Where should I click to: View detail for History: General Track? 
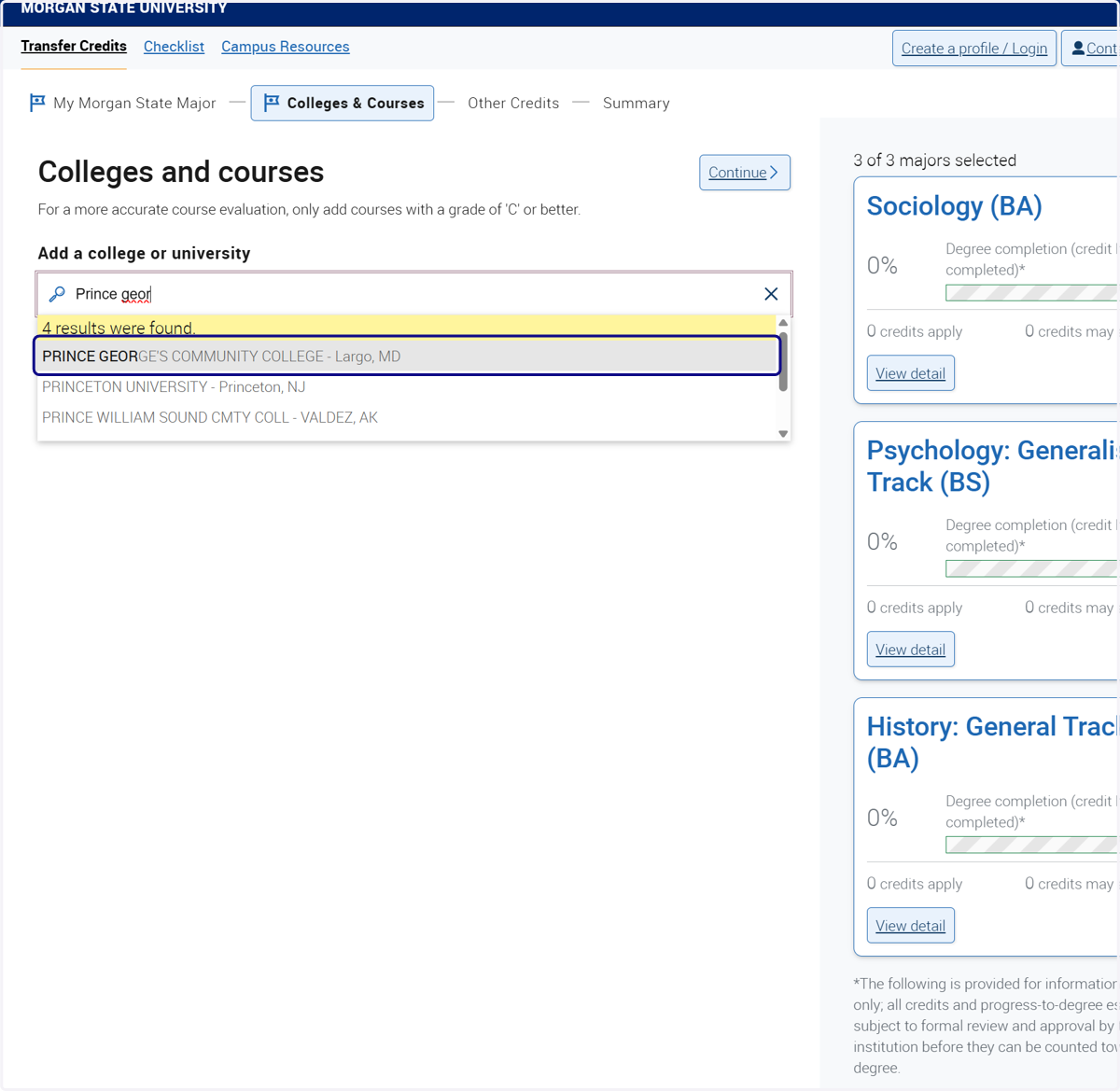pos(911,926)
